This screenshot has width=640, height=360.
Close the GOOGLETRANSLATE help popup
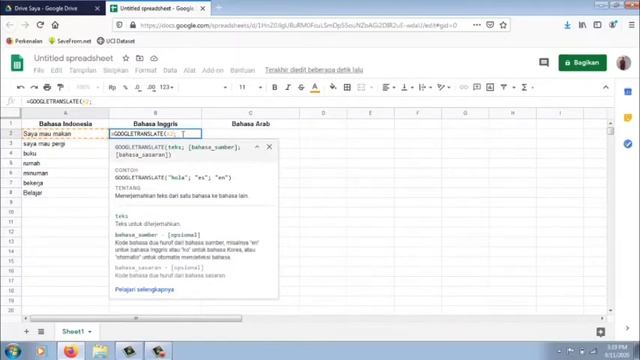pyautogui.click(x=269, y=147)
